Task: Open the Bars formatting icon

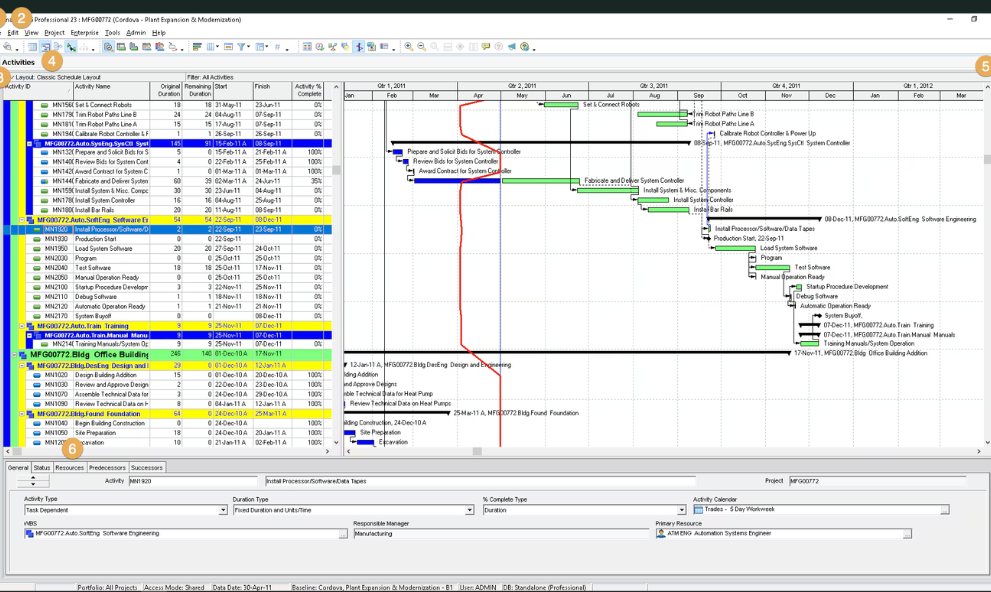Action: [x=197, y=47]
